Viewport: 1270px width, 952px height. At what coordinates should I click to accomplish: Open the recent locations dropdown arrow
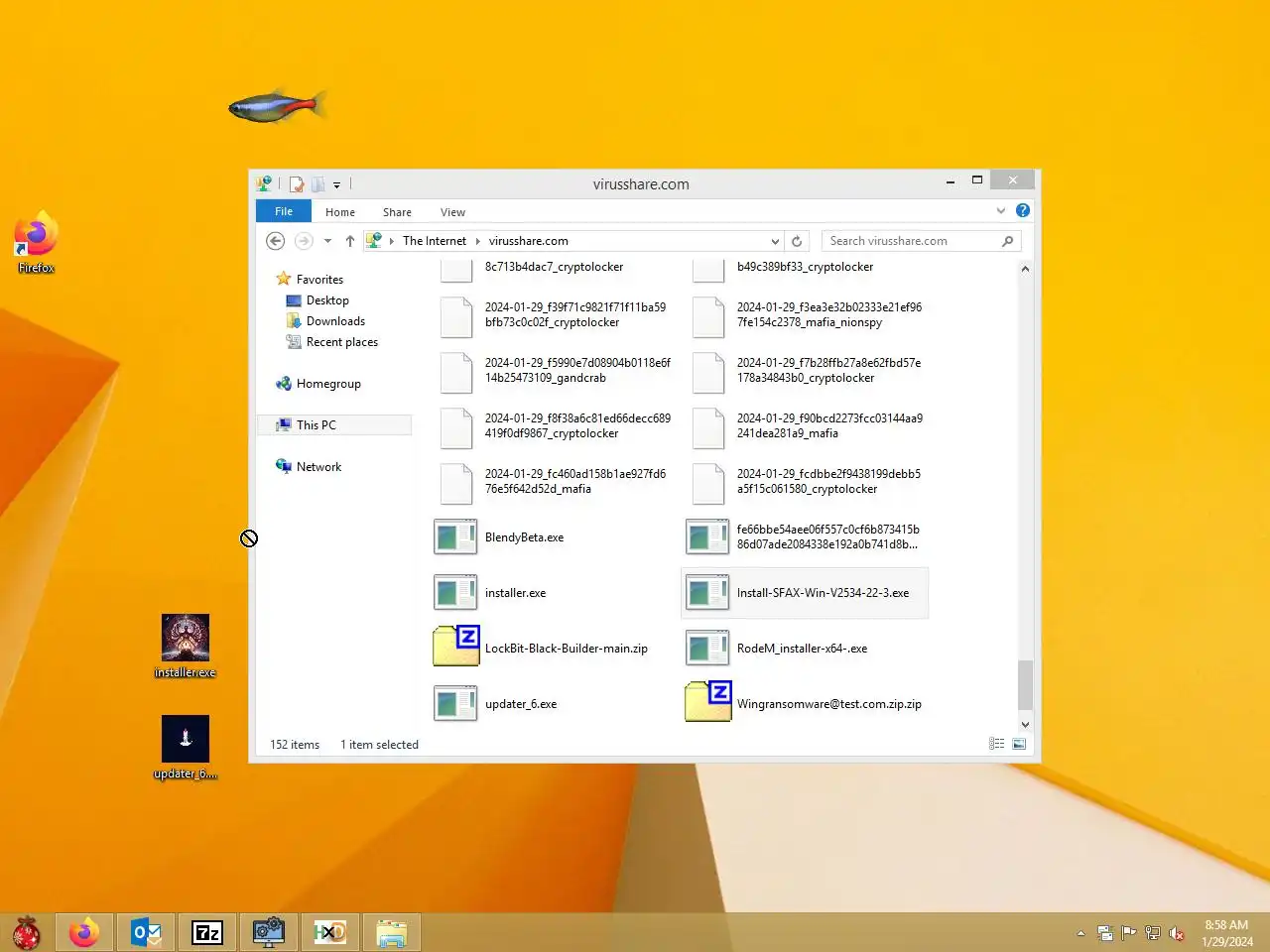tap(327, 241)
